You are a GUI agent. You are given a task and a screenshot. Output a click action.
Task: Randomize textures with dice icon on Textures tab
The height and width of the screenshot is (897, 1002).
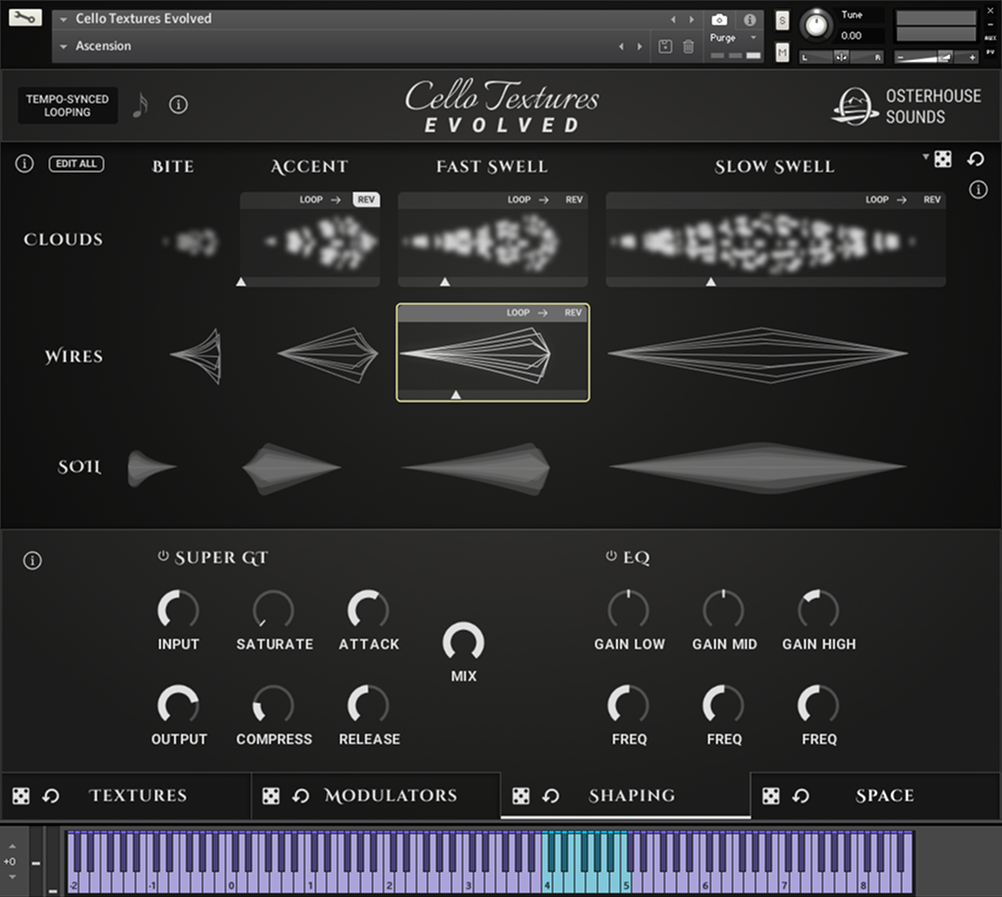[21, 796]
